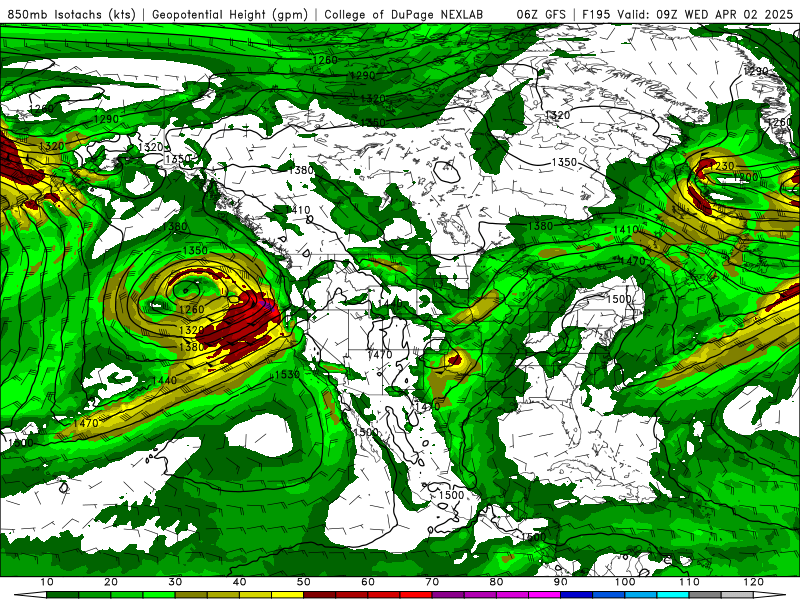Click the 50 knot legend scale number

click(304, 582)
